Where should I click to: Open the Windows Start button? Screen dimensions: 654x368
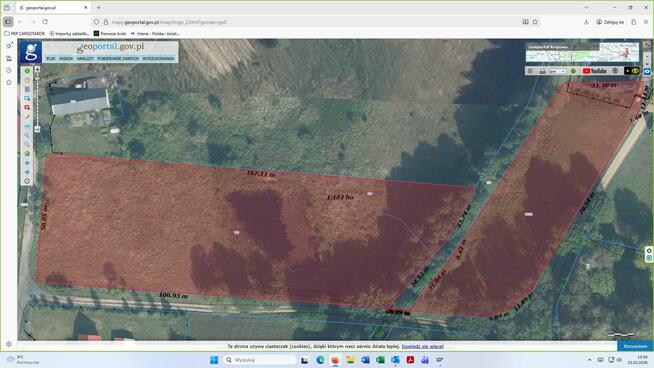(x=214, y=360)
